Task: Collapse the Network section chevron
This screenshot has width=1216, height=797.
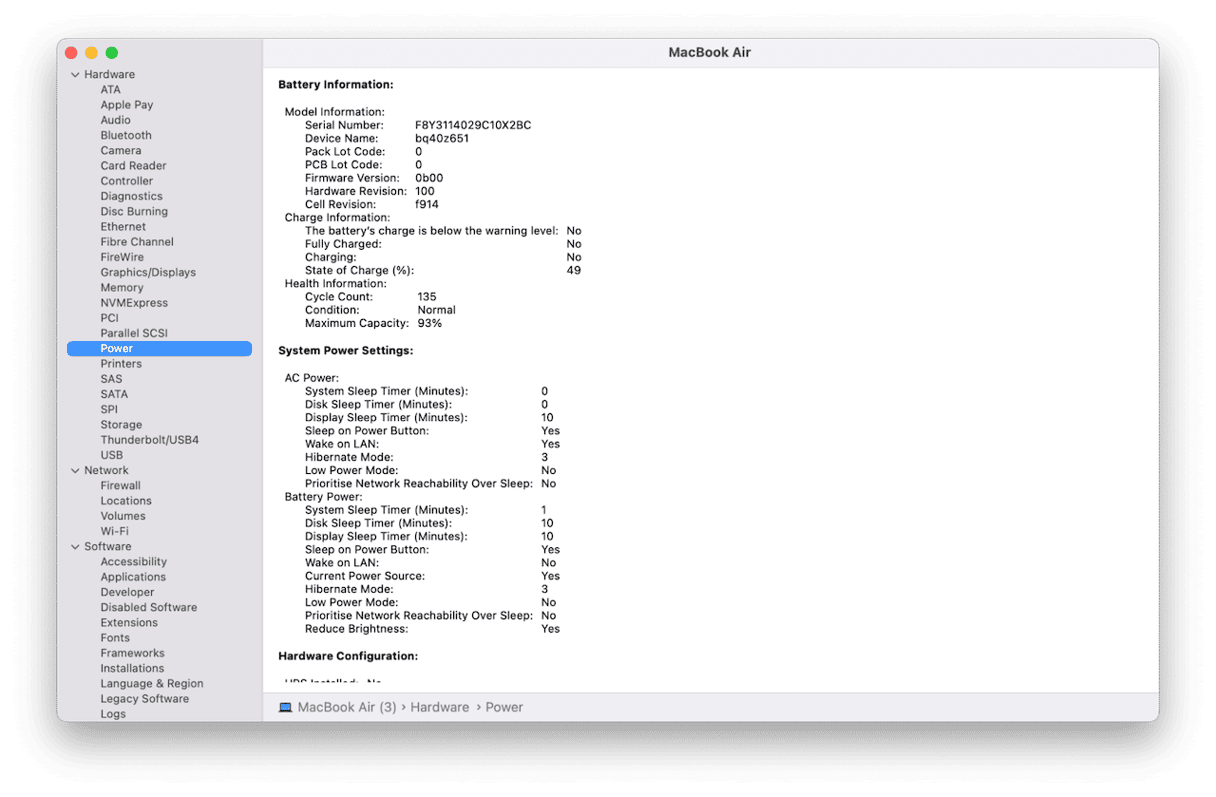Action: pos(75,471)
